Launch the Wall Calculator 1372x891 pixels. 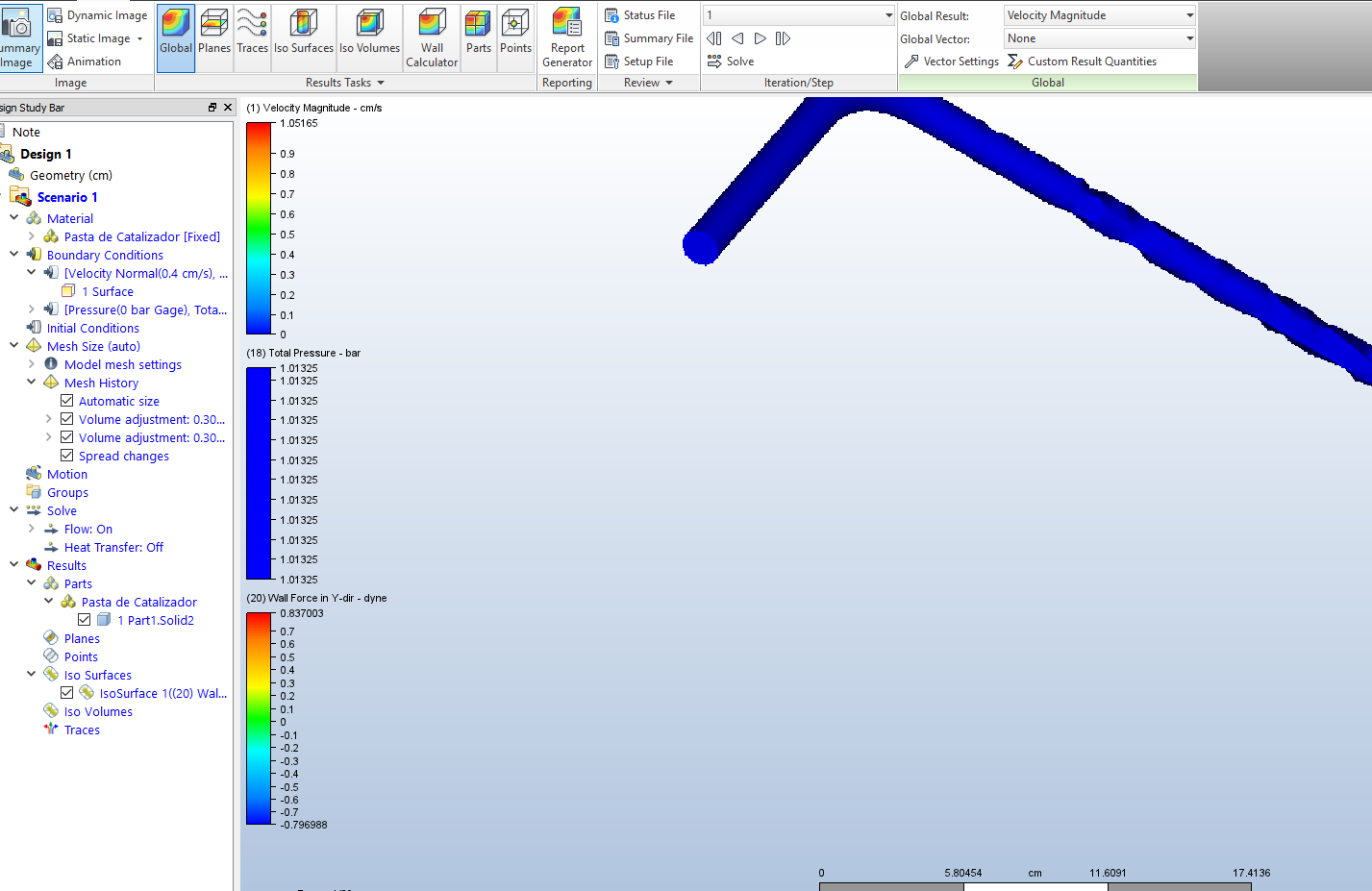pyautogui.click(x=432, y=37)
